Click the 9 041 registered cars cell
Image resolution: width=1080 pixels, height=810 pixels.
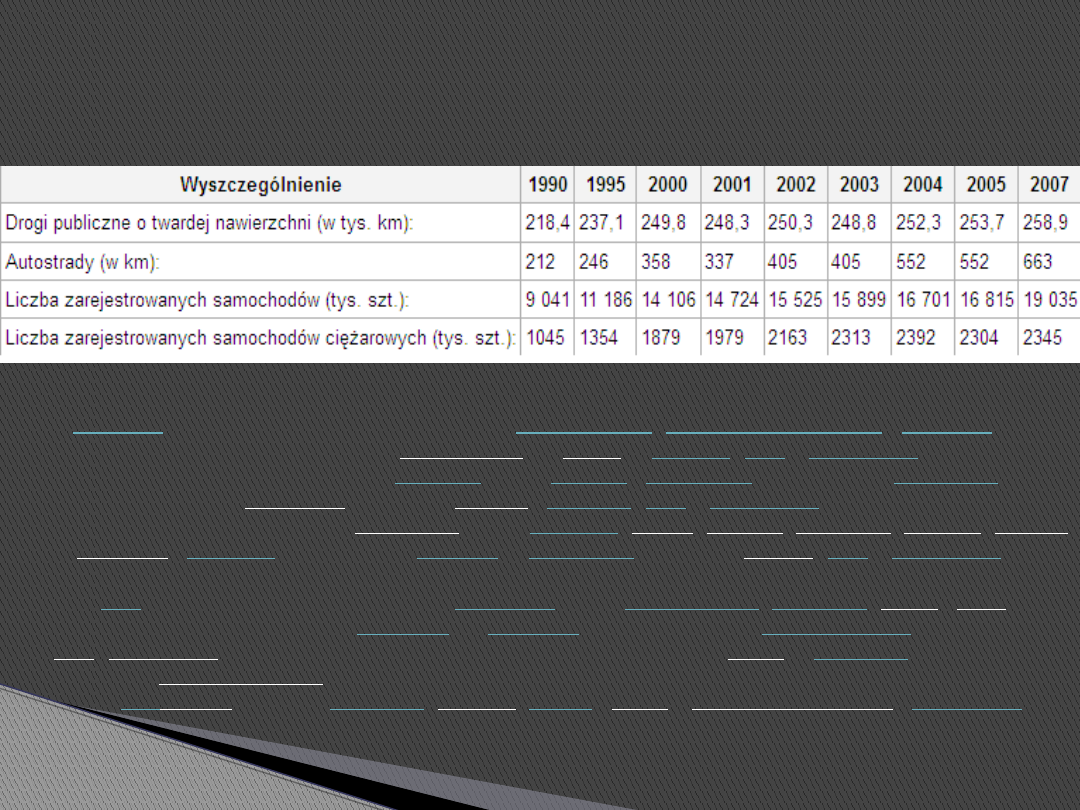tap(547, 300)
